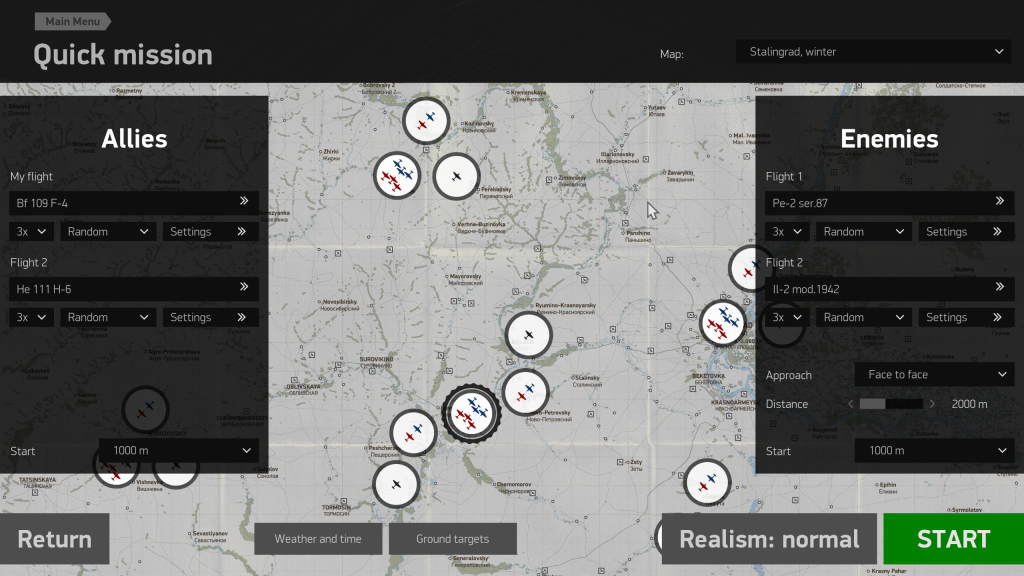The image size is (1024, 576).
Task: Expand the Approach dropdown set to Face to face
Action: click(934, 374)
